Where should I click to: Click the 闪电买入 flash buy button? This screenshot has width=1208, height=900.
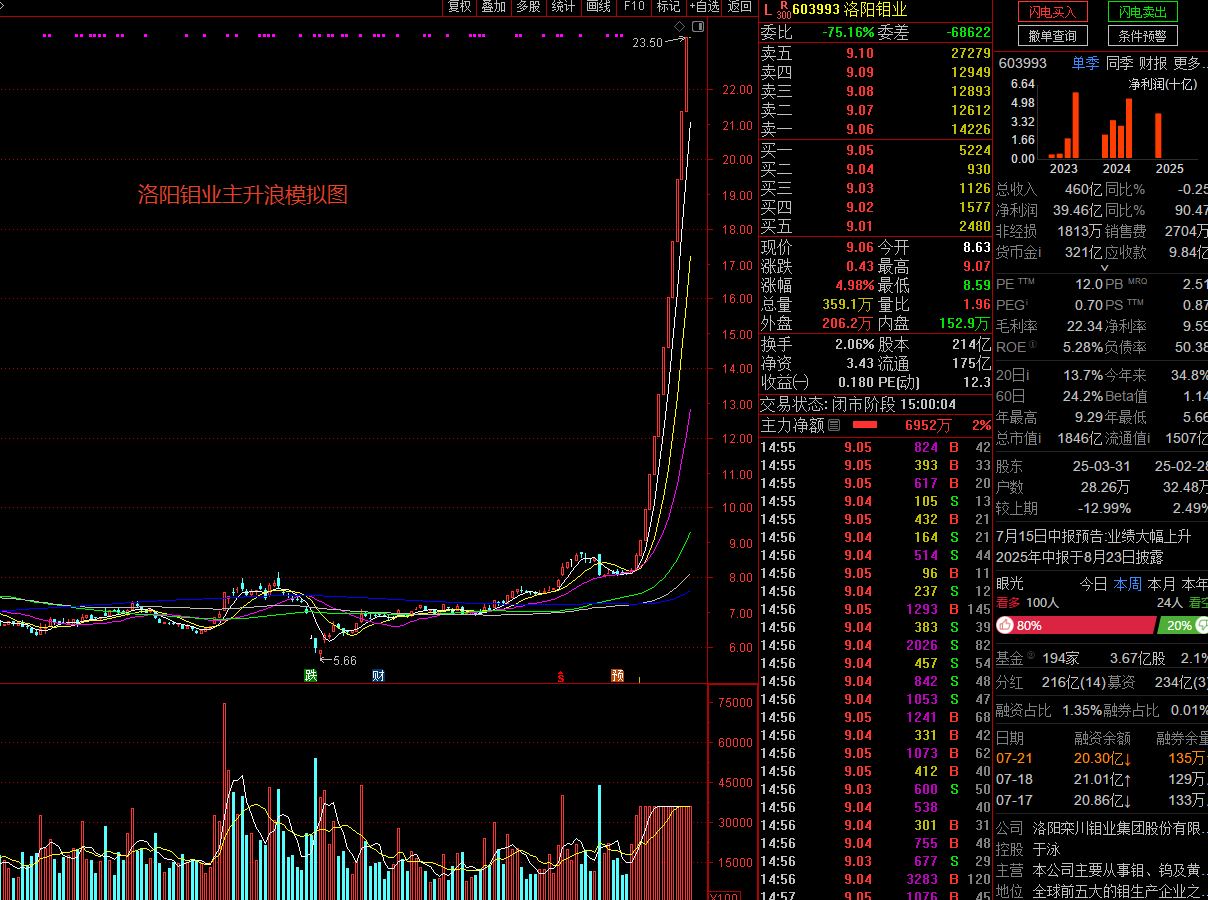(x=1053, y=12)
